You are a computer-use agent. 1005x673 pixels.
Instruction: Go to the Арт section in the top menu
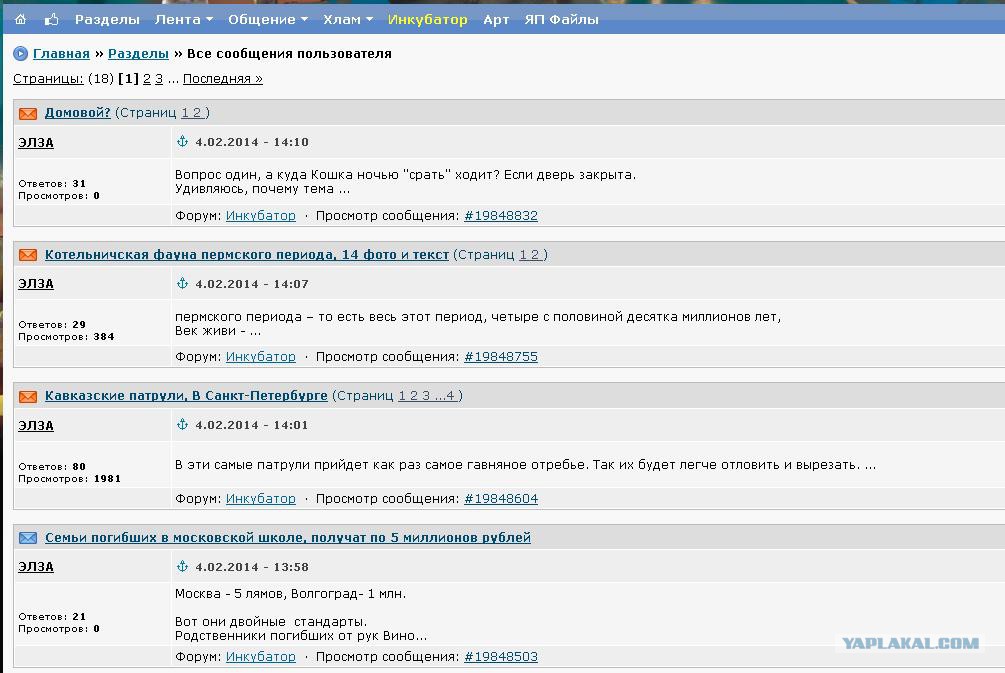(496, 19)
